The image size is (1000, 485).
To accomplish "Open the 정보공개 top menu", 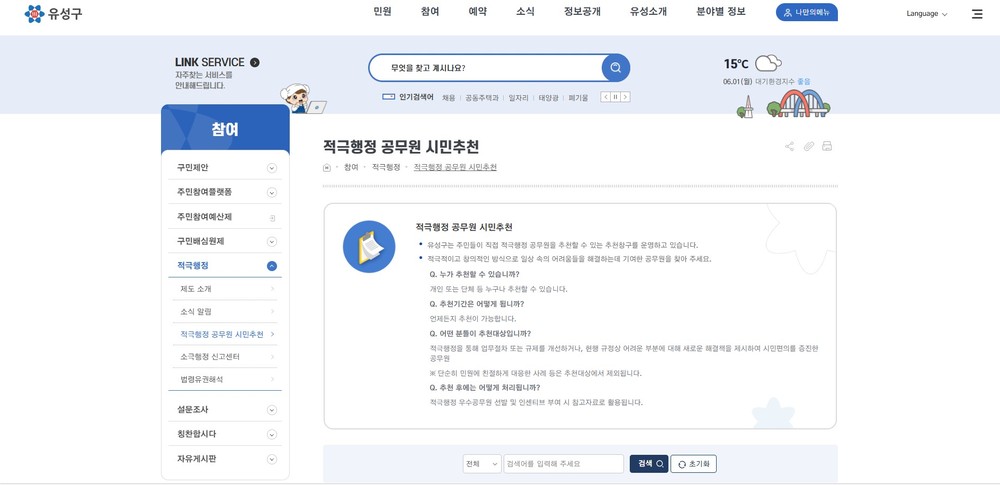I will (582, 11).
